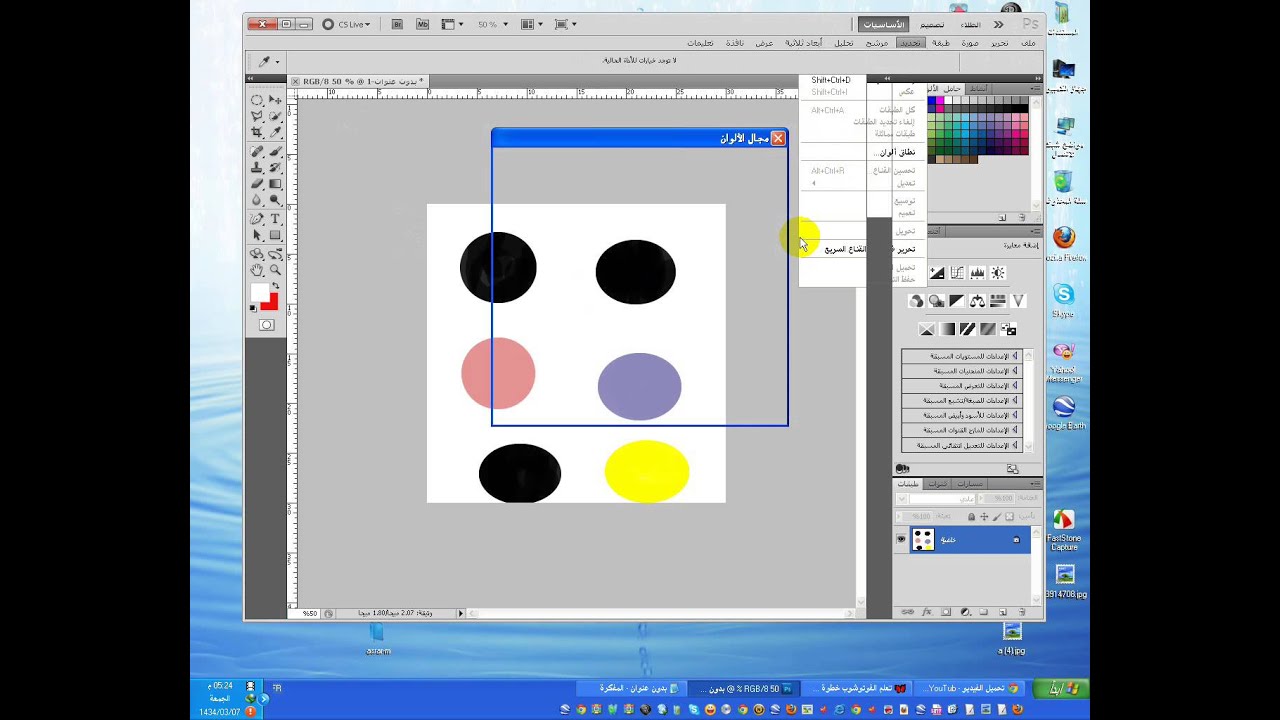The width and height of the screenshot is (1280, 720).
Task: Click the red background color swatch
Action: coord(272,302)
